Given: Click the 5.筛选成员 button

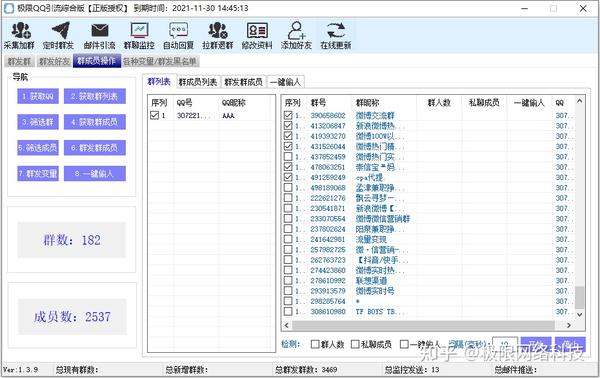Looking at the screenshot, I should pos(38,148).
